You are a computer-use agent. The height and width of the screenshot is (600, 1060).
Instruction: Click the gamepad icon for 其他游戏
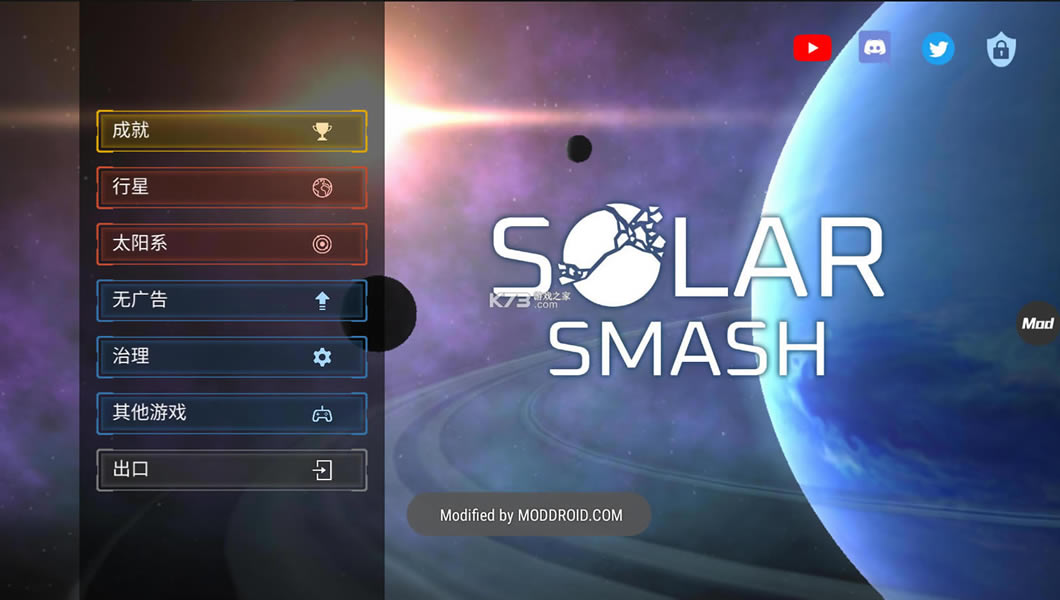point(321,414)
